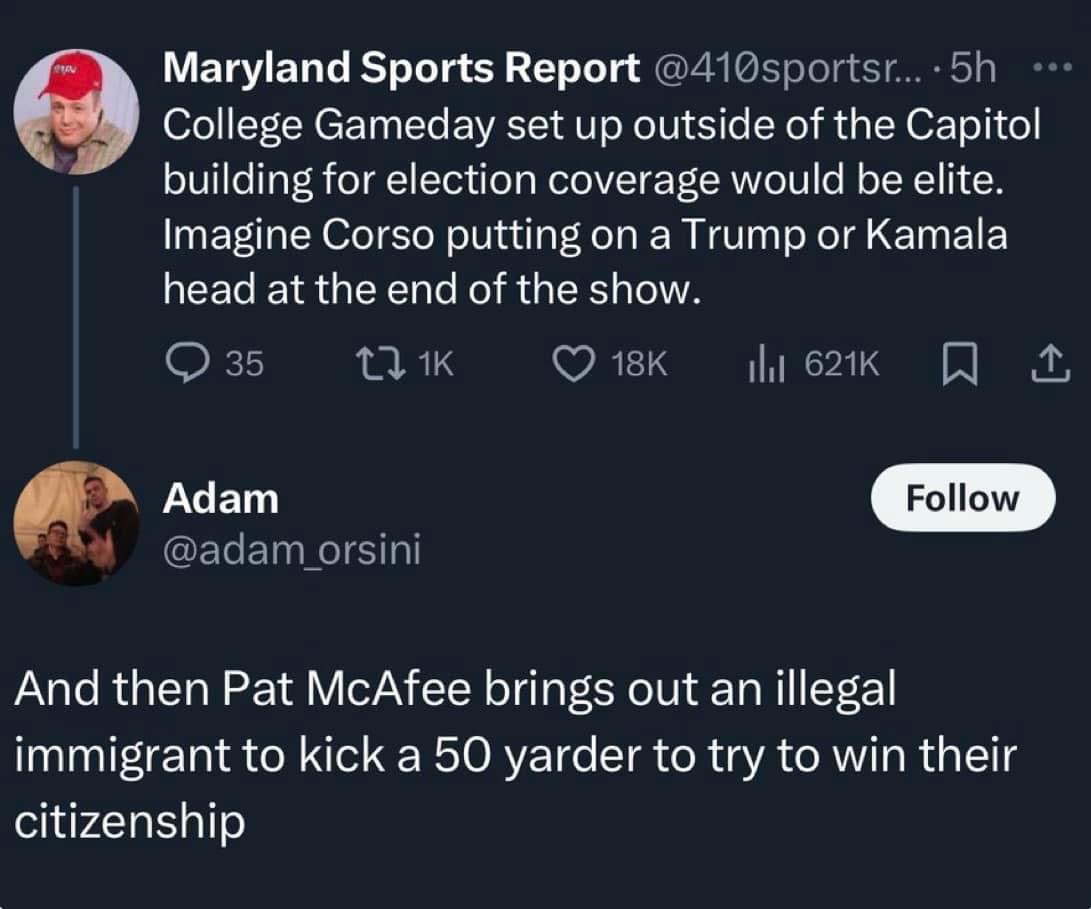Open Maryland Sports Report display name
1091x909 pixels.
tap(401, 68)
